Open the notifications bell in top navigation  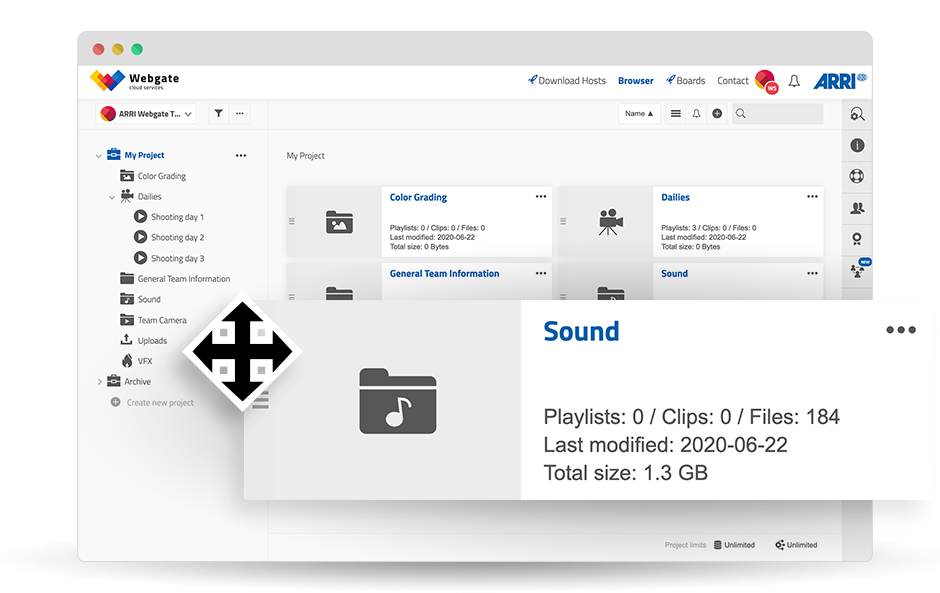[x=794, y=81]
